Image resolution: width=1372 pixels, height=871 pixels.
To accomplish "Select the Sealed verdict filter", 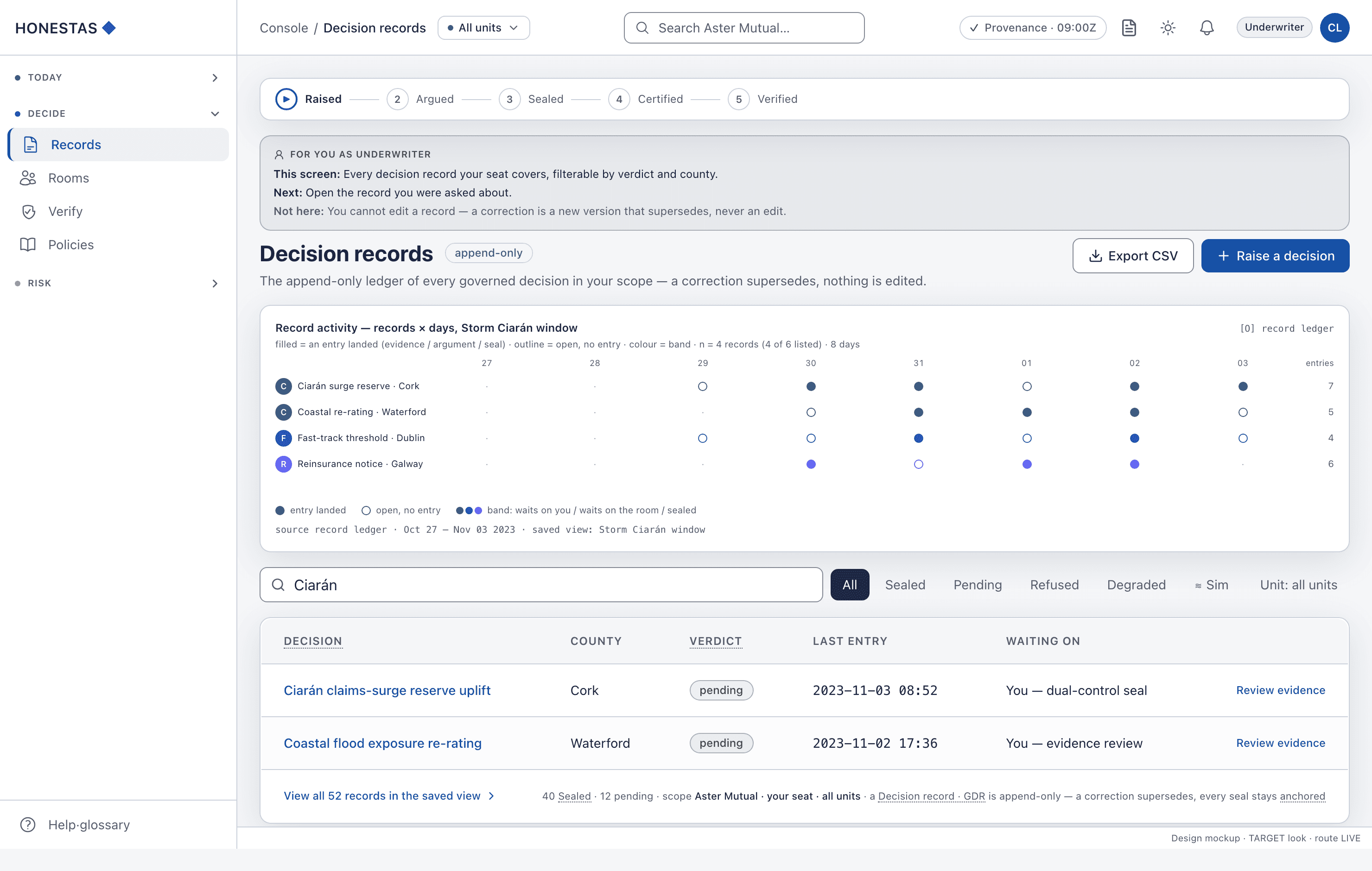I will coord(905,585).
